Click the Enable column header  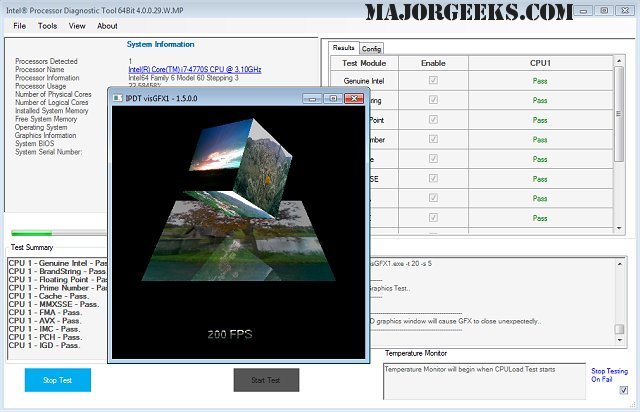433,63
